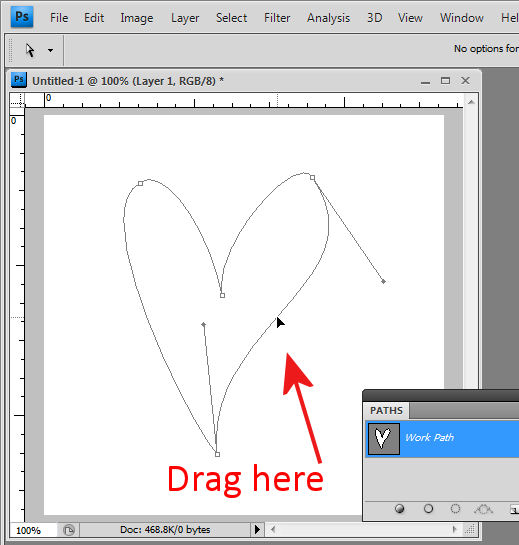Click the ruler origin corner box

[x=17, y=100]
